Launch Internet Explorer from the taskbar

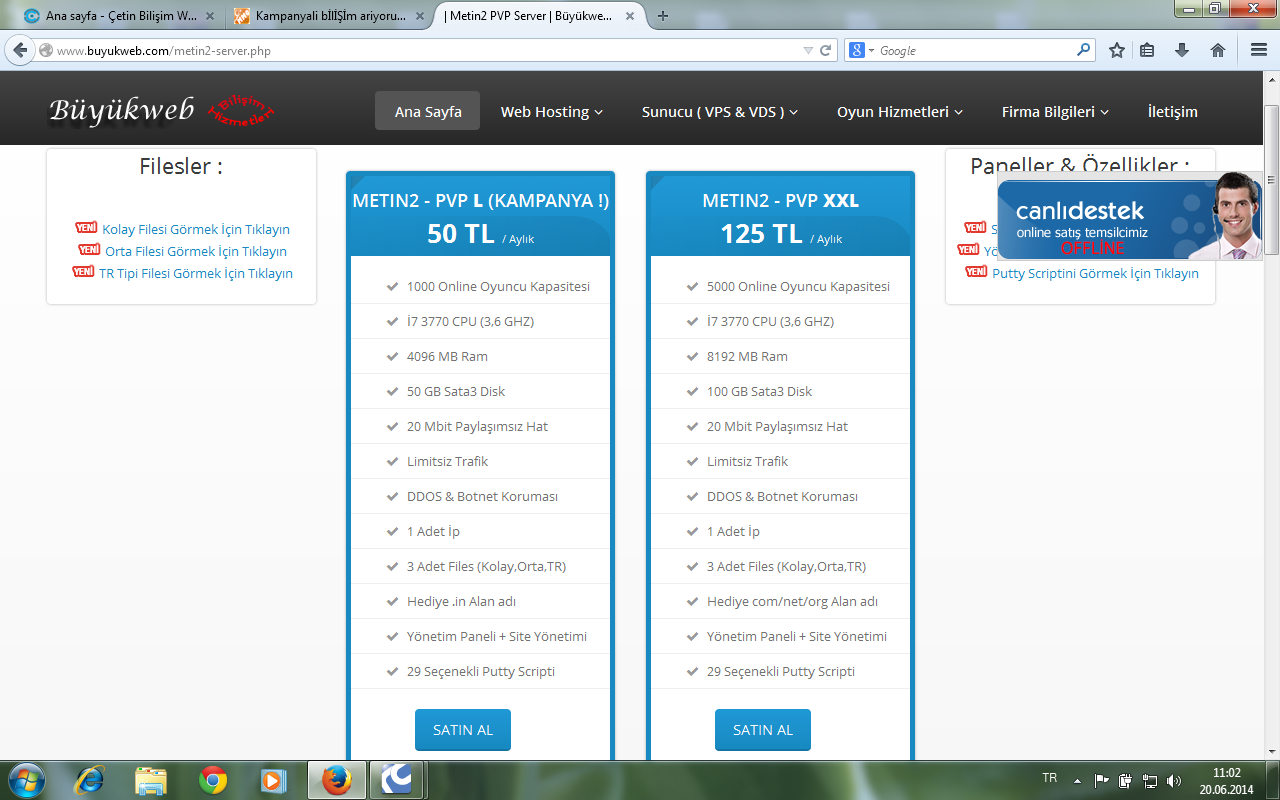tap(89, 780)
